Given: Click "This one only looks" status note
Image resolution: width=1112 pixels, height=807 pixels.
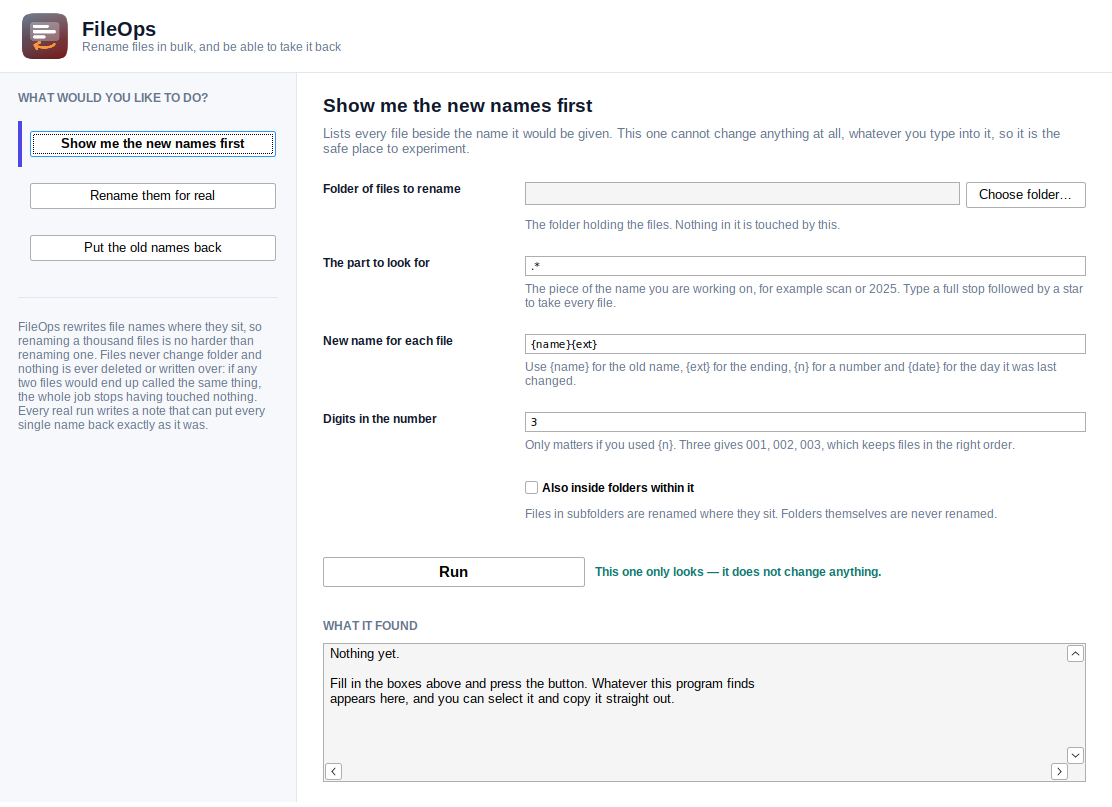Looking at the screenshot, I should [x=738, y=572].
